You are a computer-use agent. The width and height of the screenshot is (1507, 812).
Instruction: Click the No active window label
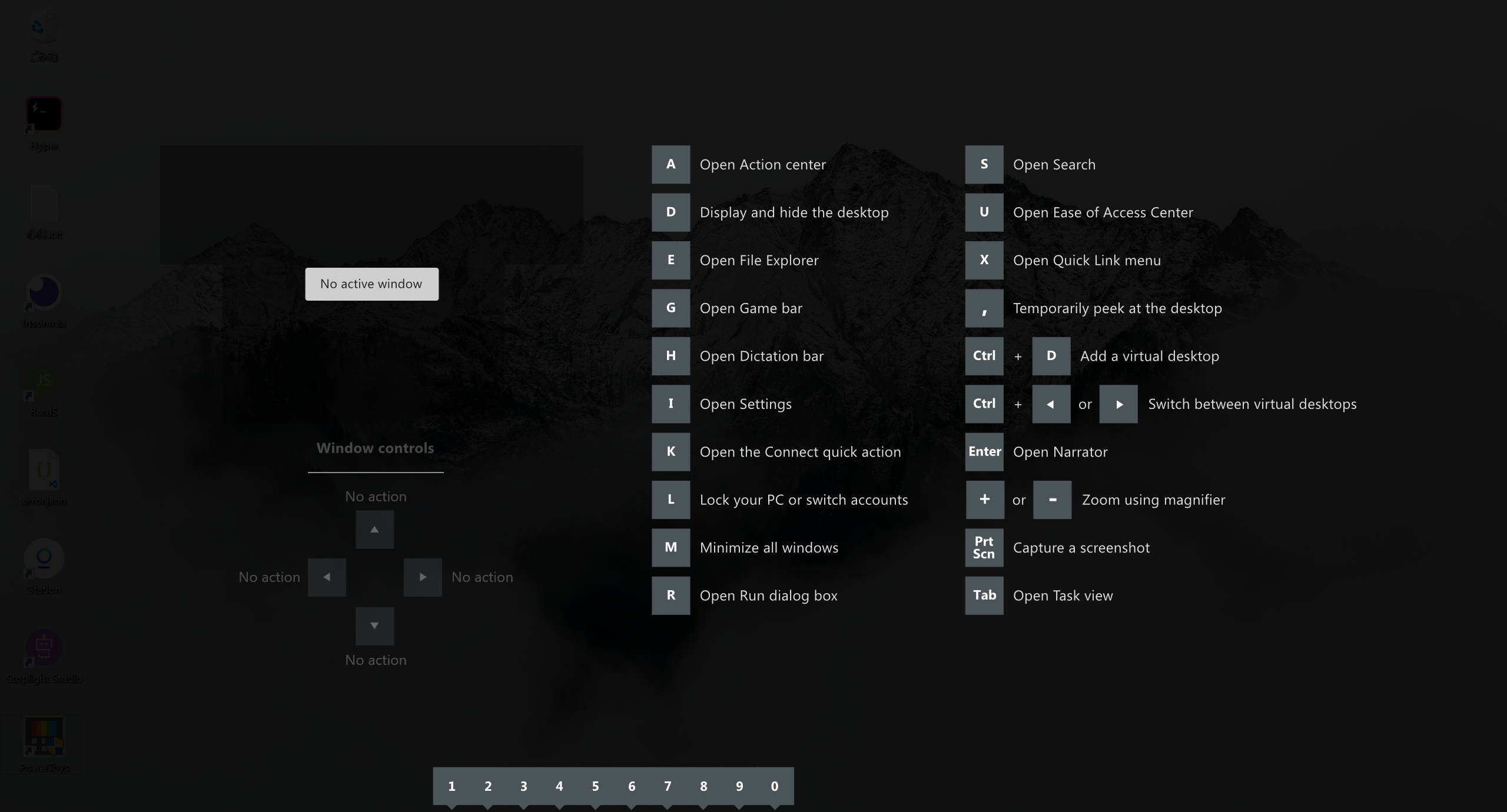pos(371,284)
